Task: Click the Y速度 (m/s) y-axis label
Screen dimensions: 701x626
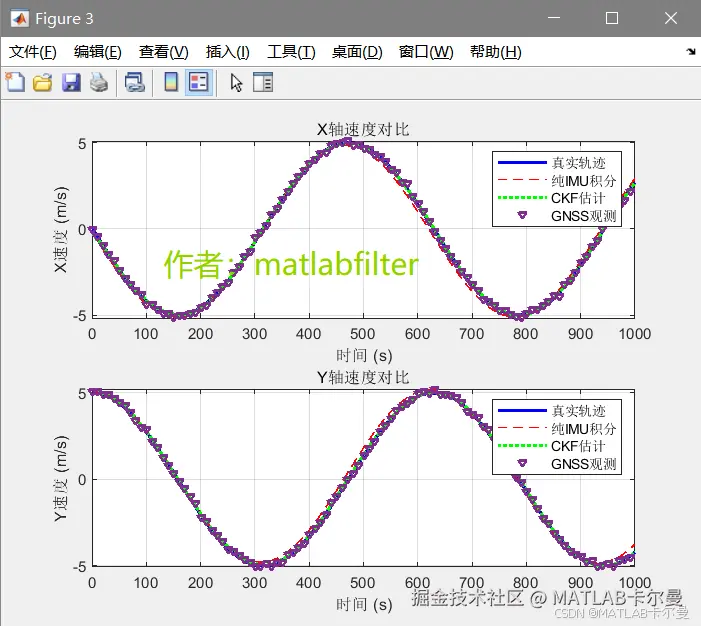Action: tap(61, 478)
